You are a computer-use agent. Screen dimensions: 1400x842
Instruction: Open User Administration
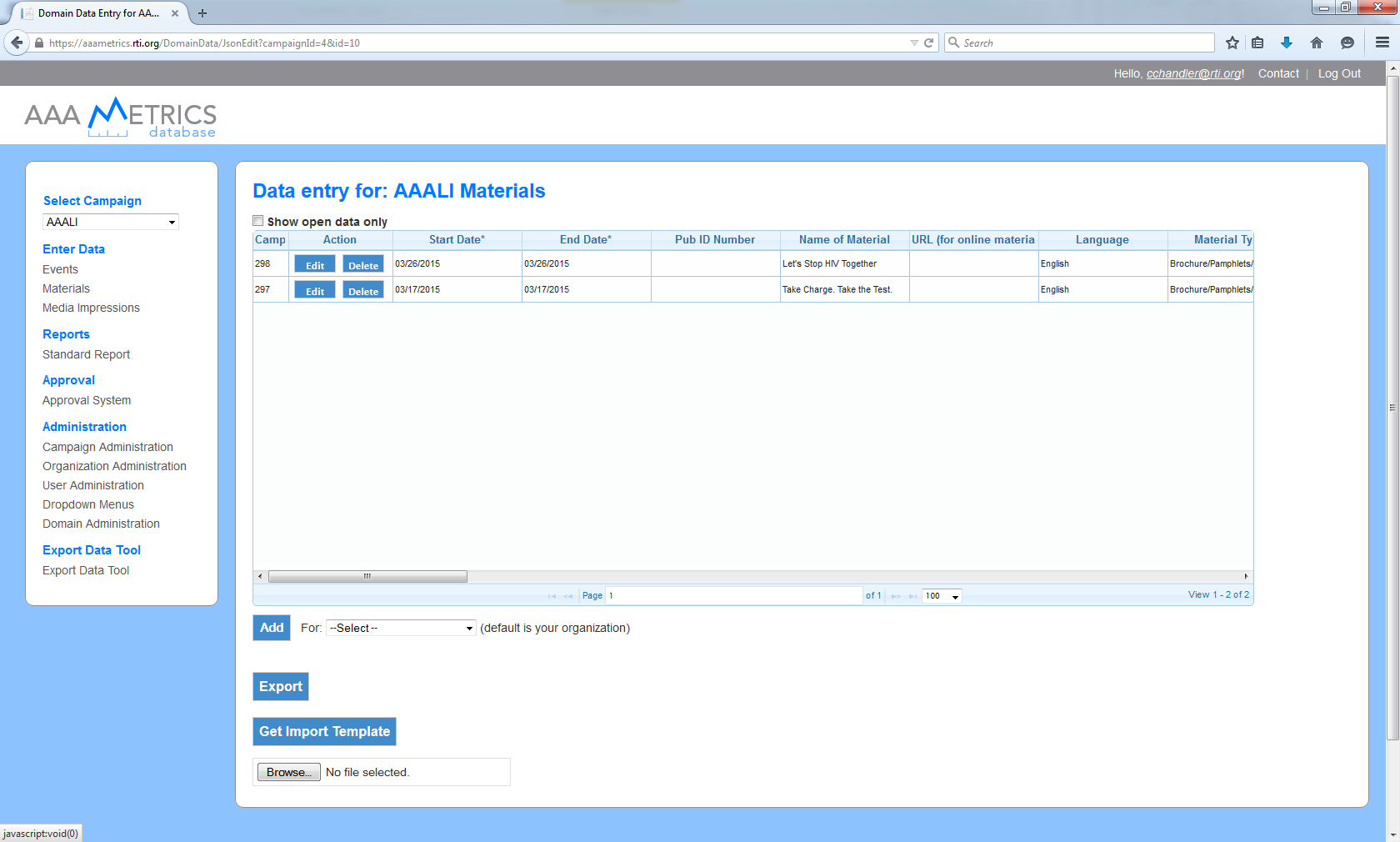[x=93, y=485]
